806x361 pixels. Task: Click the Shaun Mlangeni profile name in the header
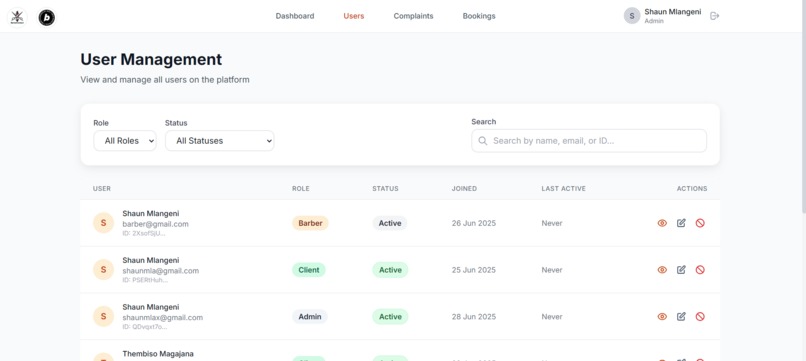[x=672, y=12]
